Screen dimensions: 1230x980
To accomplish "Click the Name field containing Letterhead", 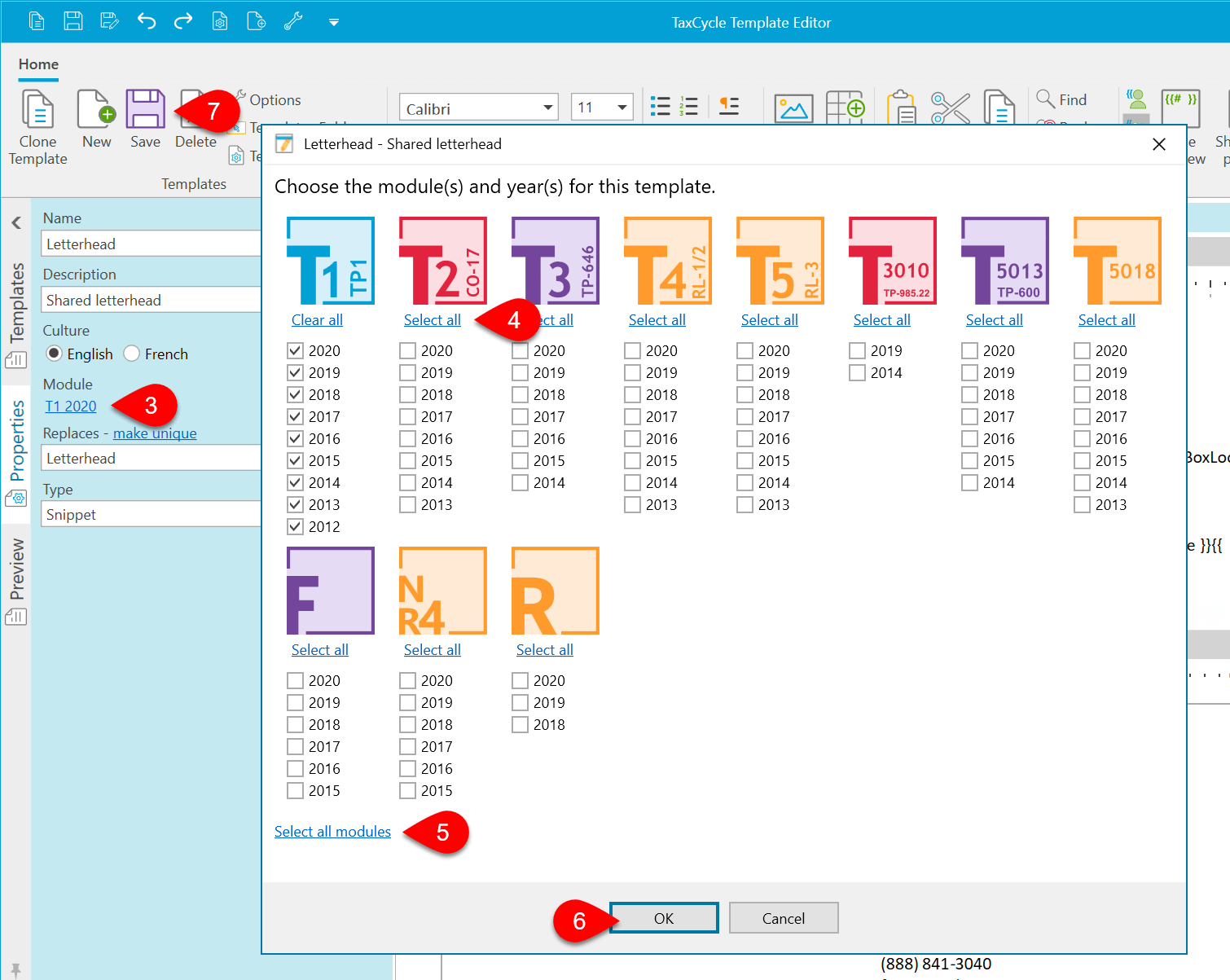I will click(x=152, y=244).
